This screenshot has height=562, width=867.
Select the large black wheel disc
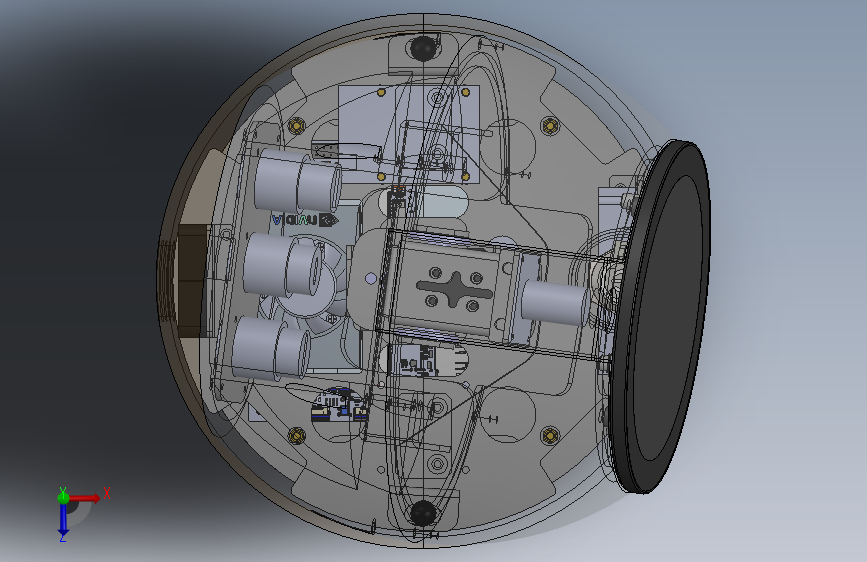pyautogui.click(x=661, y=316)
